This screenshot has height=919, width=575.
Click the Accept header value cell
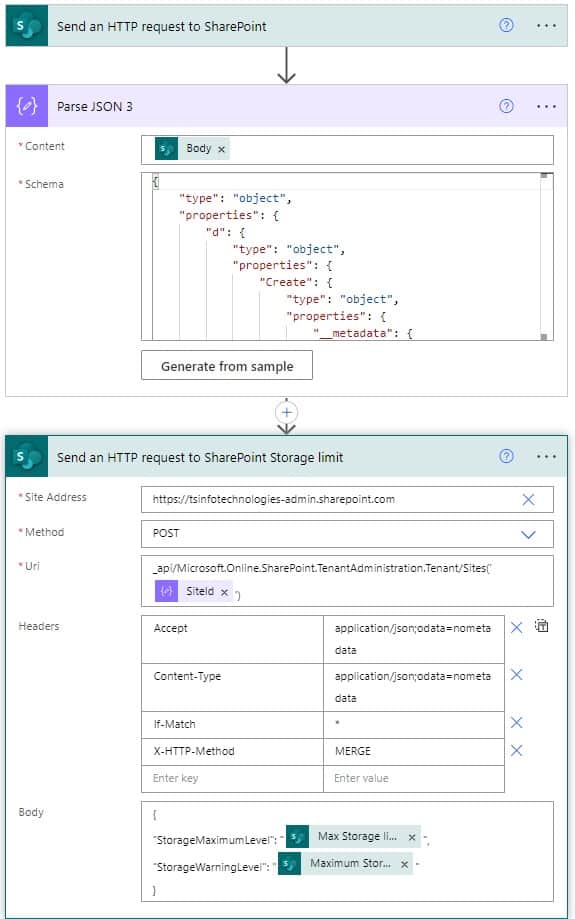pyautogui.click(x=414, y=639)
